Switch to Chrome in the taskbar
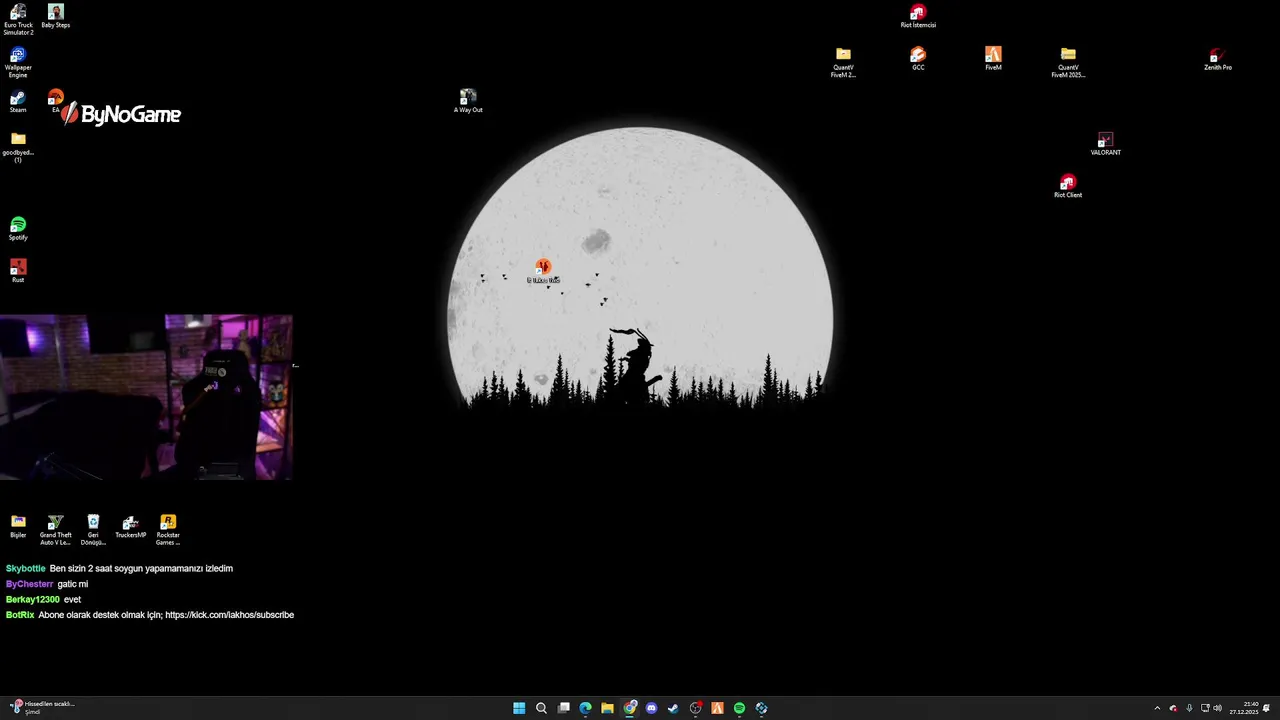The image size is (1280, 720). (630, 708)
